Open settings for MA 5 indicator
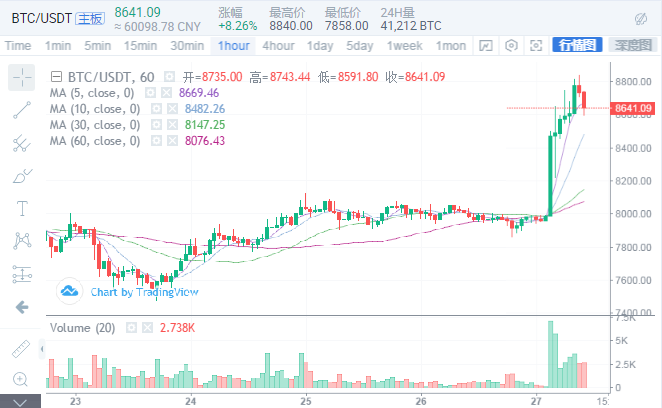Image resolution: width=662 pixels, height=408 pixels. click(x=150, y=93)
